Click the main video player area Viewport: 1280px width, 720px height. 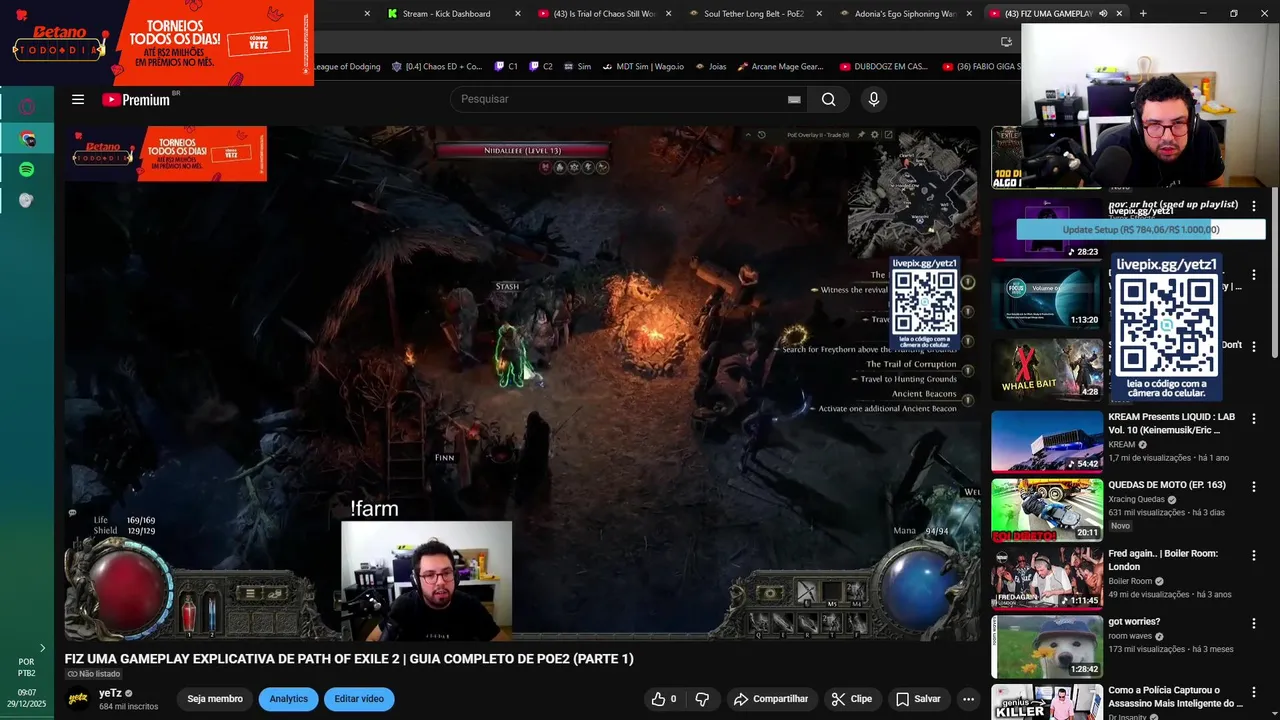tap(522, 383)
